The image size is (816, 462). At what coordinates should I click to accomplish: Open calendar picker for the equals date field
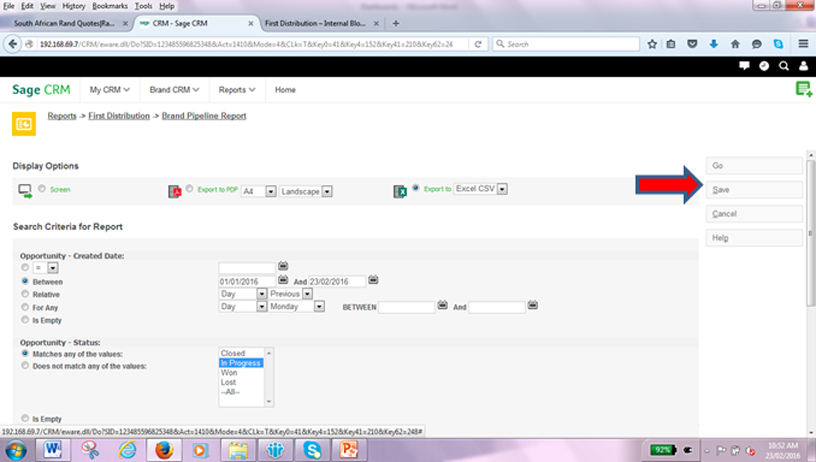pos(283,266)
